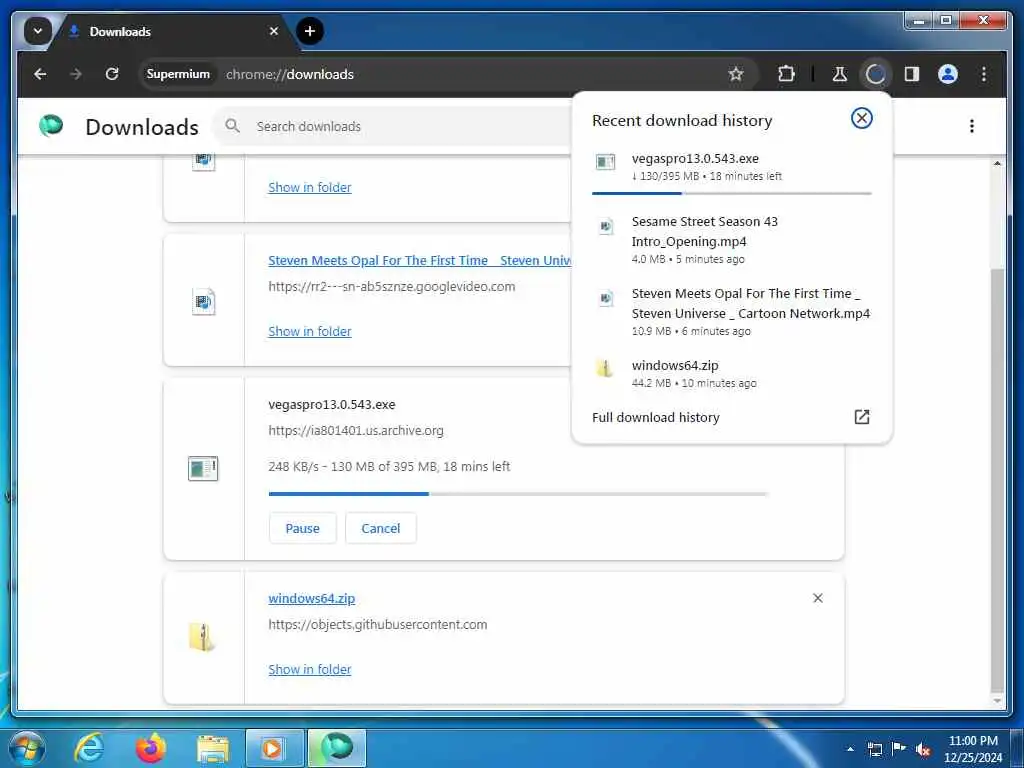
Task: Open the Action Center flag icon
Action: [x=899, y=748]
